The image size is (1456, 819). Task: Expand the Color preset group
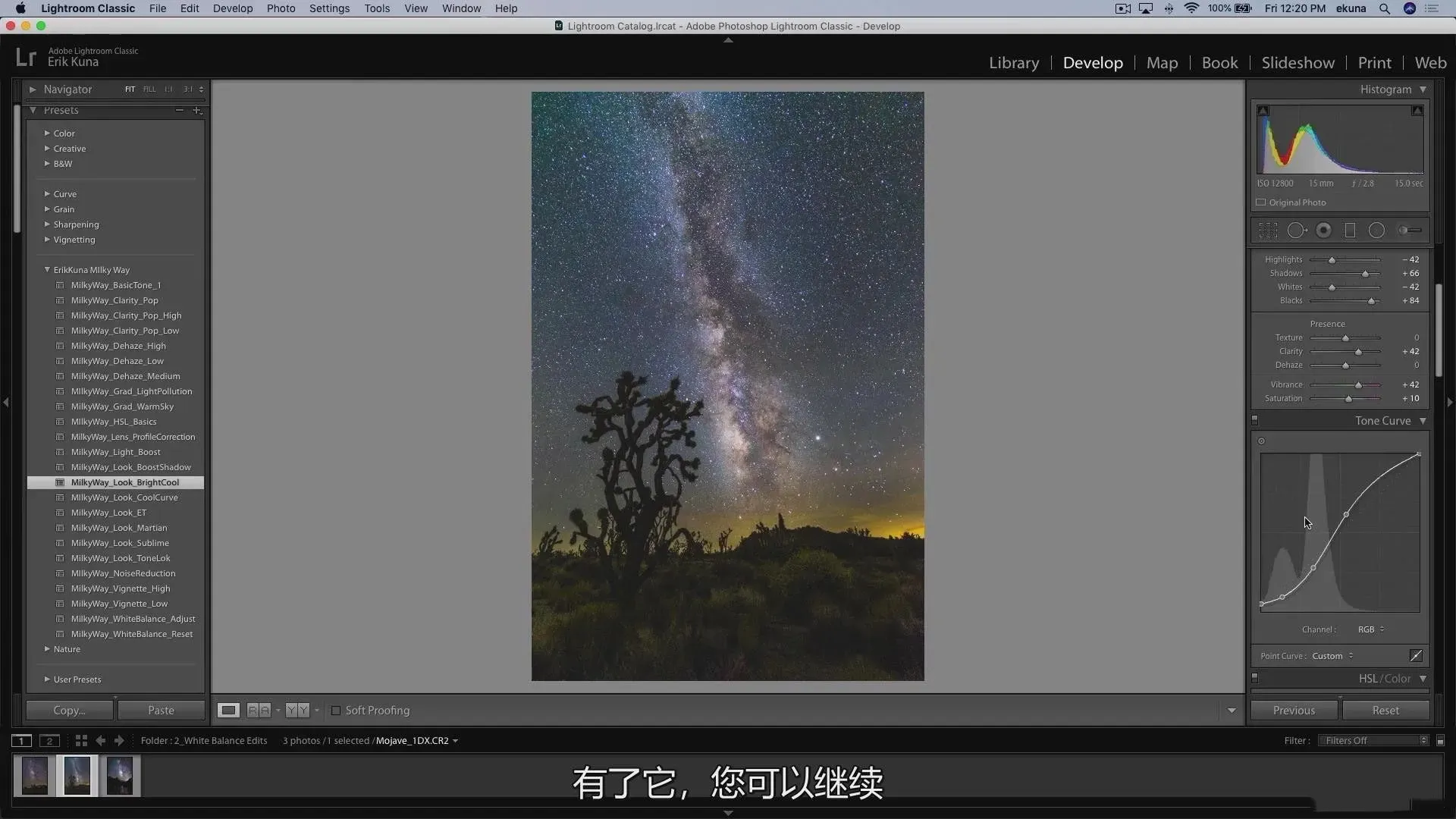coord(47,133)
